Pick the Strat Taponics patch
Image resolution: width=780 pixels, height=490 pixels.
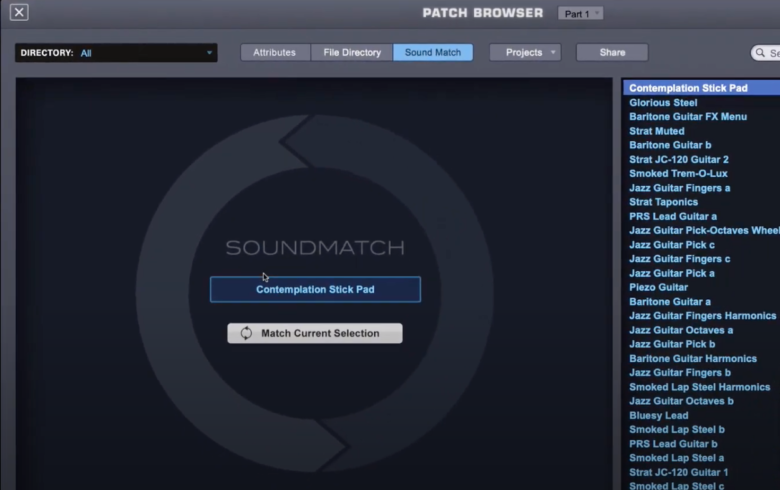[663, 202]
